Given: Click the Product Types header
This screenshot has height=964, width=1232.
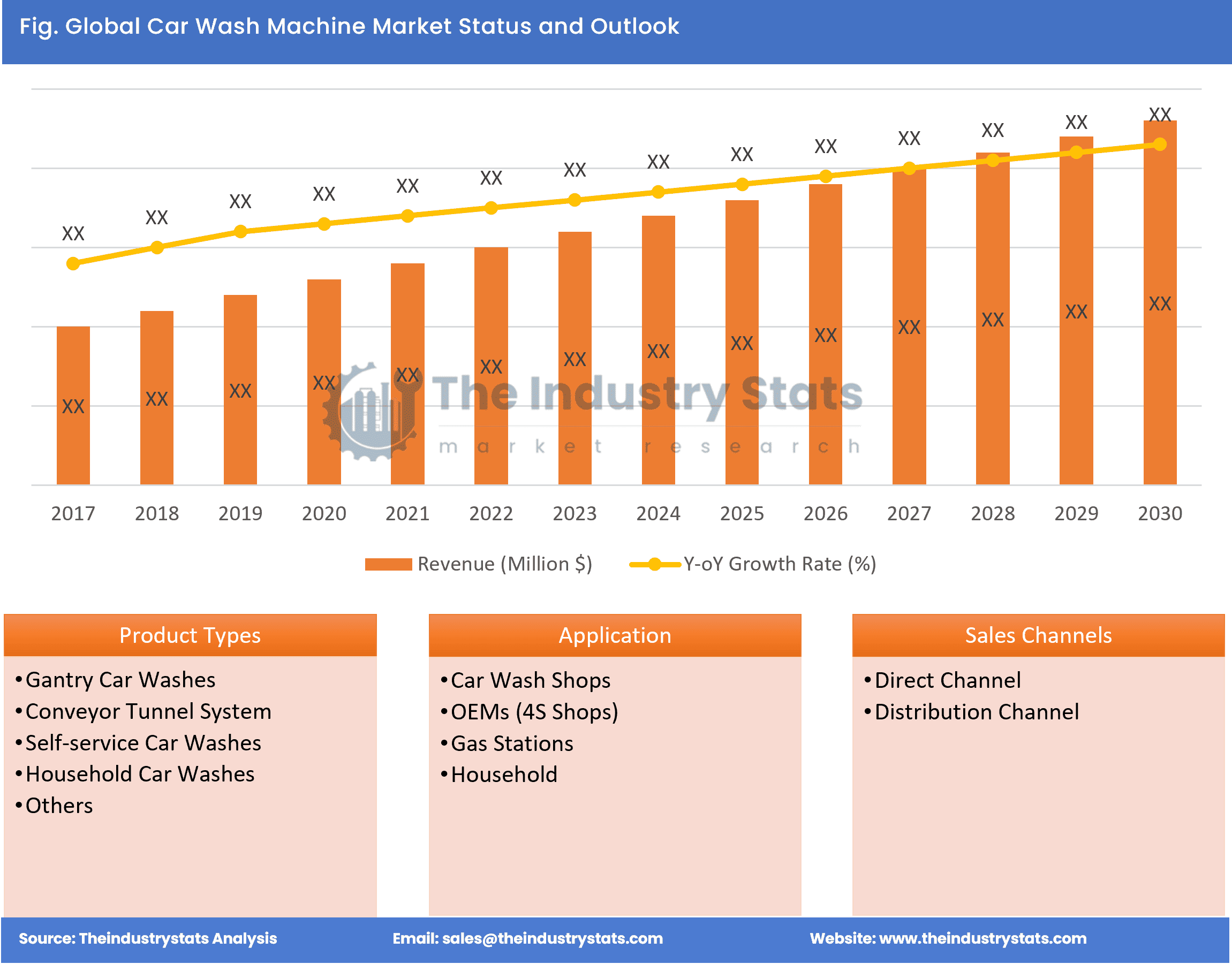Looking at the screenshot, I should click(190, 635).
